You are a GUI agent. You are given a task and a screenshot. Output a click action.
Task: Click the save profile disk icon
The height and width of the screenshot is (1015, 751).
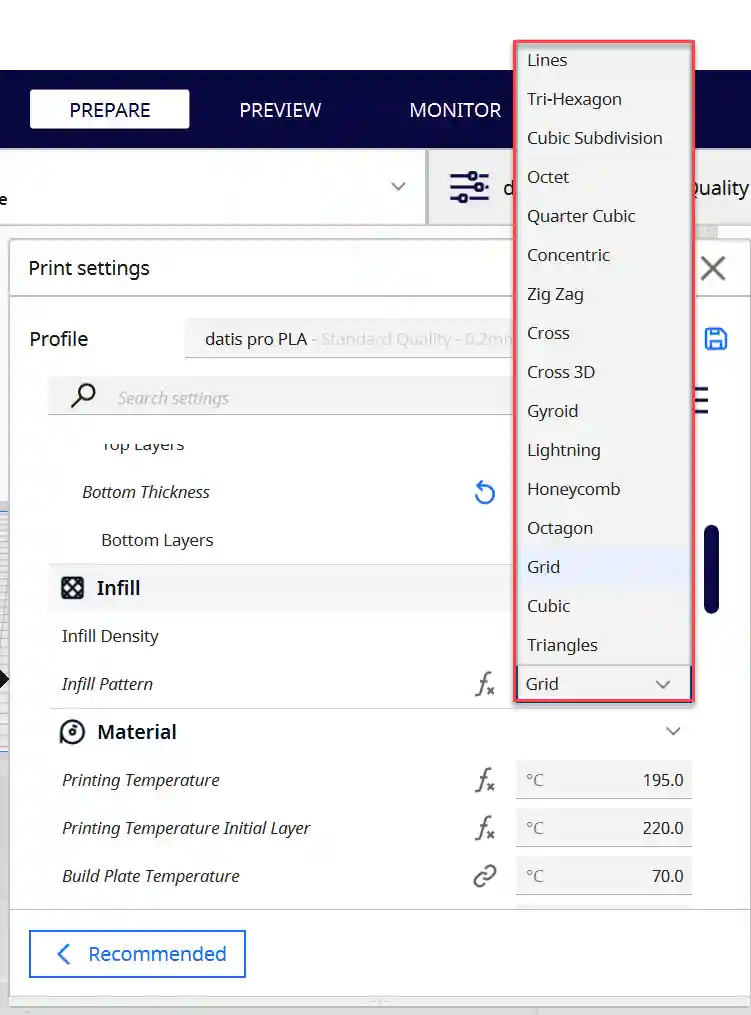click(x=715, y=339)
